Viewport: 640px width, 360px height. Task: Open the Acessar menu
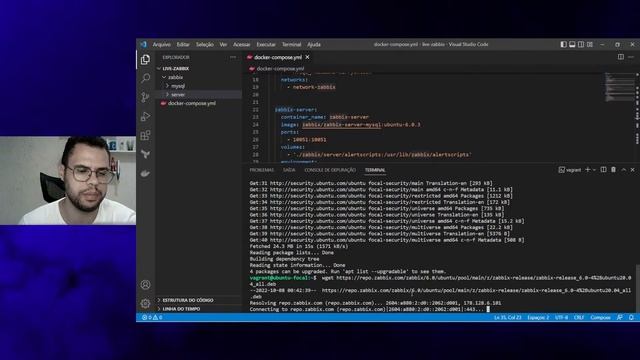pos(241,44)
